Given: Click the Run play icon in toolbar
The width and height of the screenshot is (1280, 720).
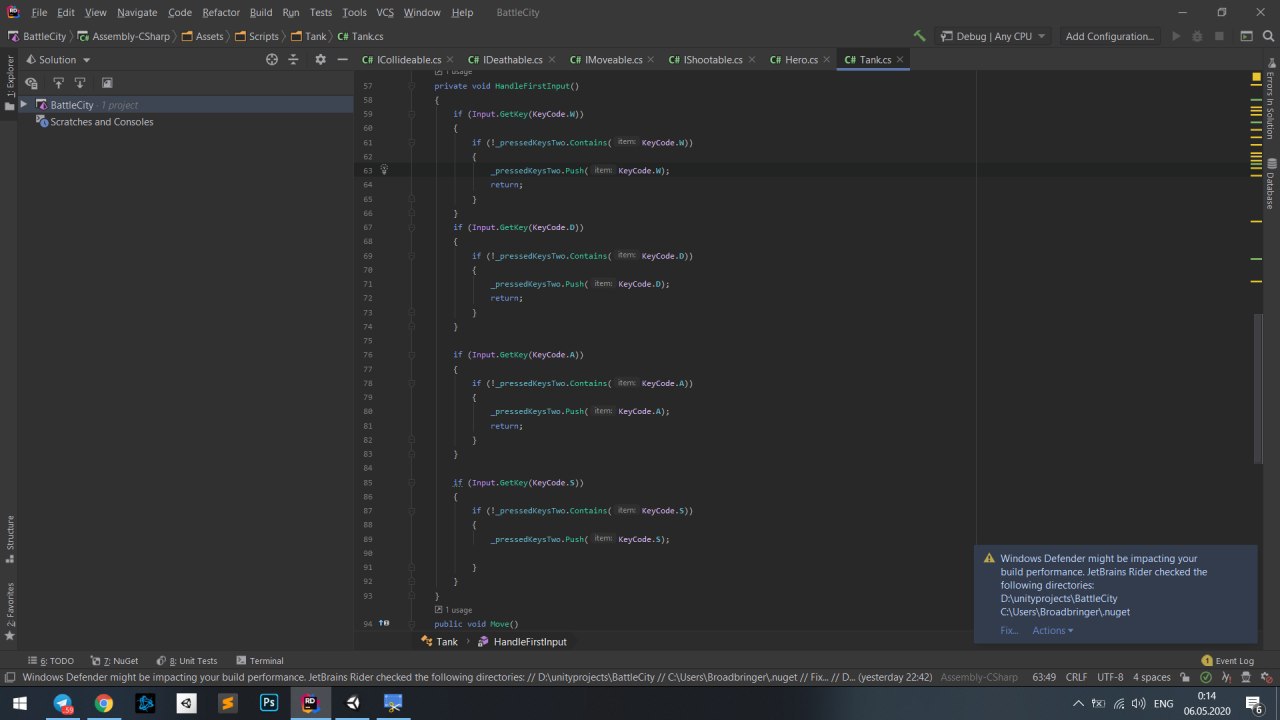Looking at the screenshot, I should (x=1175, y=36).
